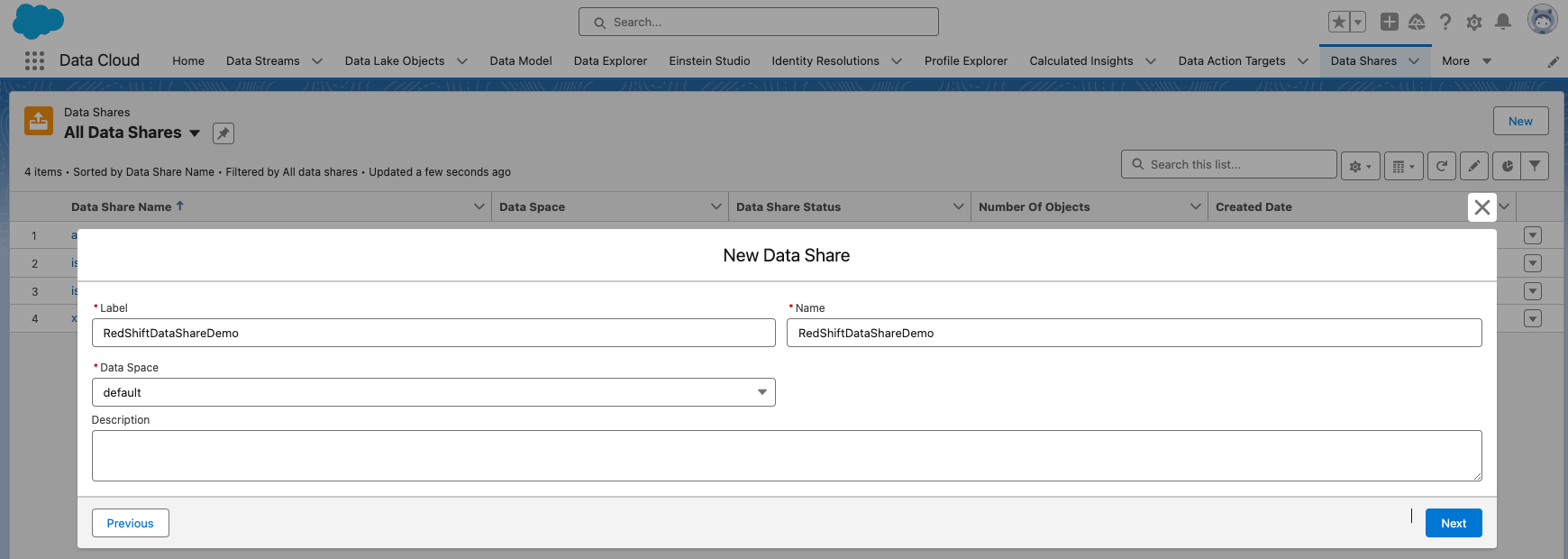Close the New Data Share dialog

click(x=1482, y=207)
